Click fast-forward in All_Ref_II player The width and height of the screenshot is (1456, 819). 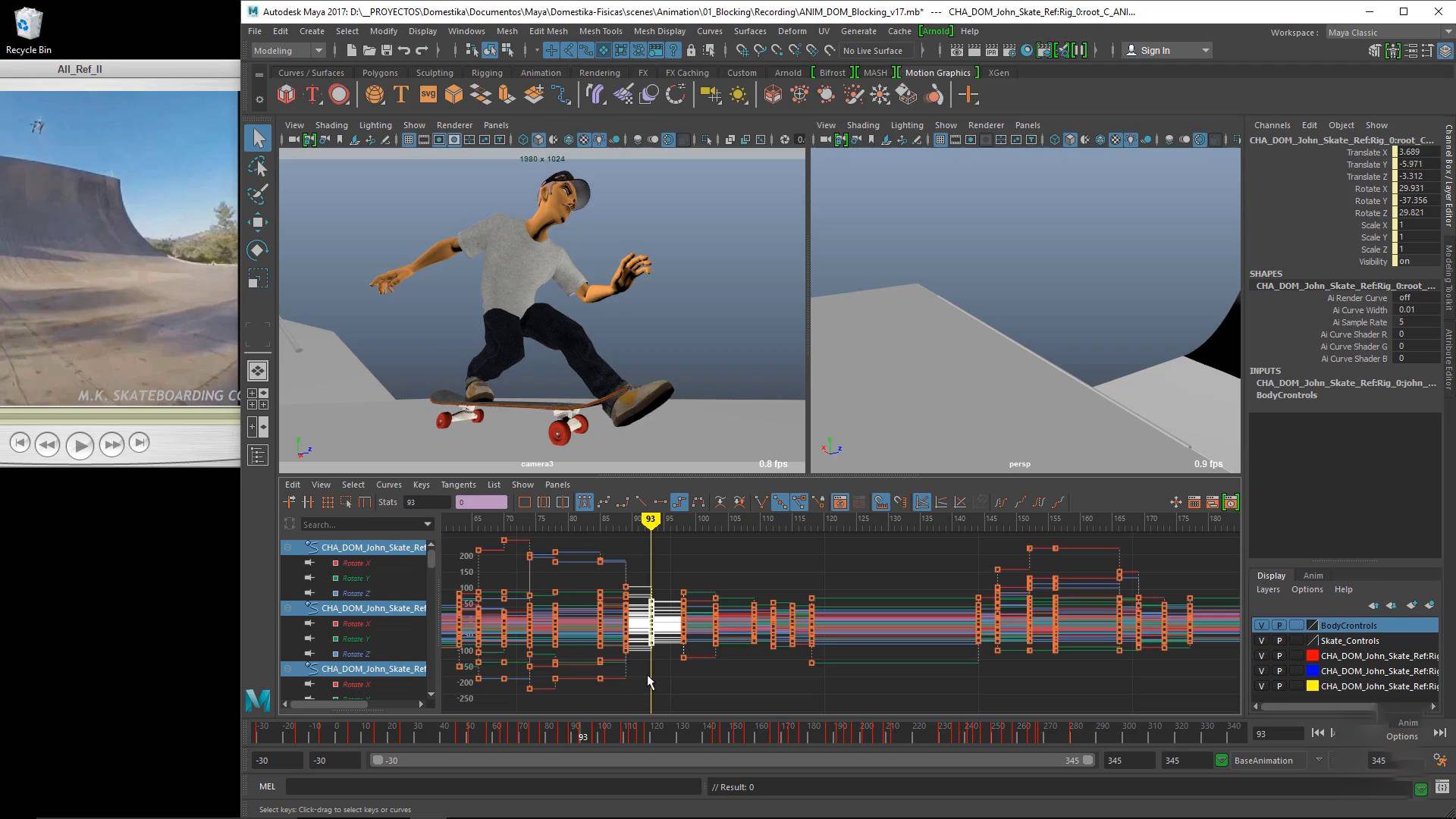click(x=111, y=444)
